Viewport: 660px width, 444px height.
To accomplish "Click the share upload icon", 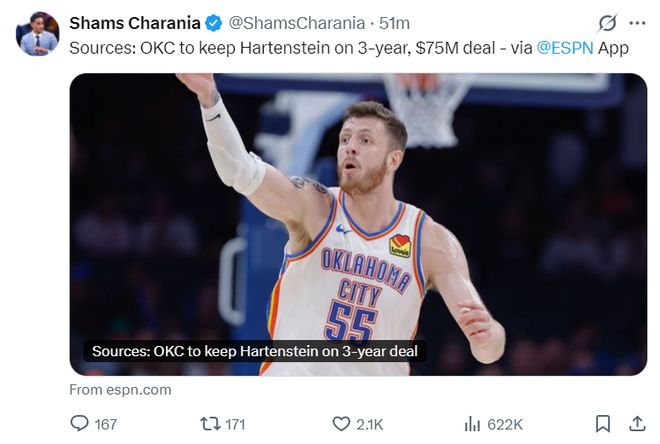I will click(x=637, y=424).
